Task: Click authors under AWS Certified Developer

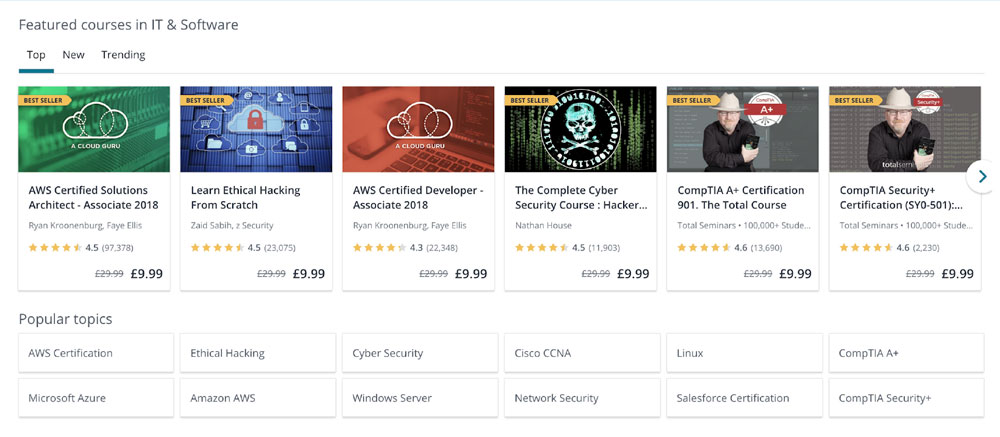Action: 409,225
